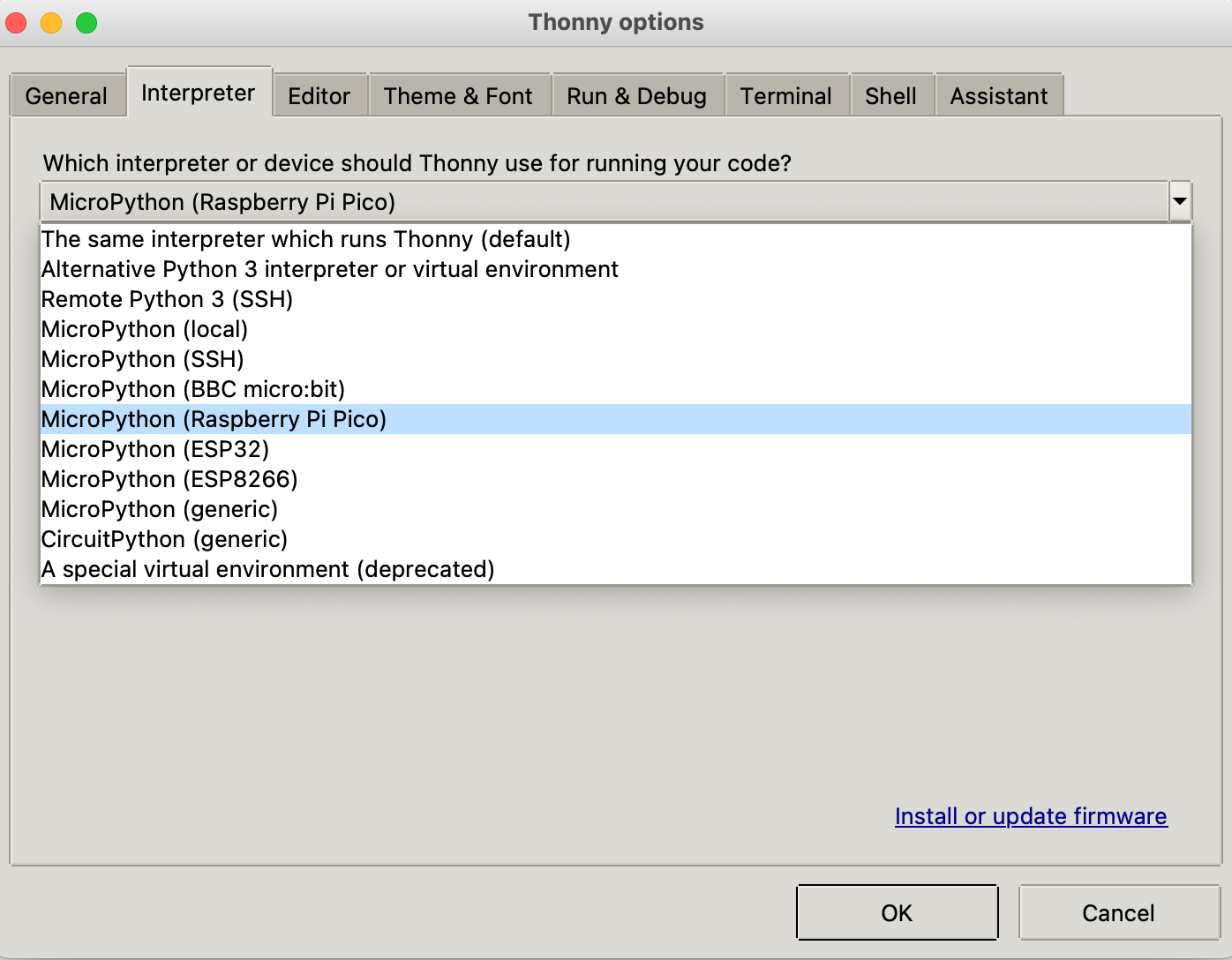The image size is (1232, 960).
Task: Choose 'MicroPython (generic)' option
Action: tap(616, 509)
